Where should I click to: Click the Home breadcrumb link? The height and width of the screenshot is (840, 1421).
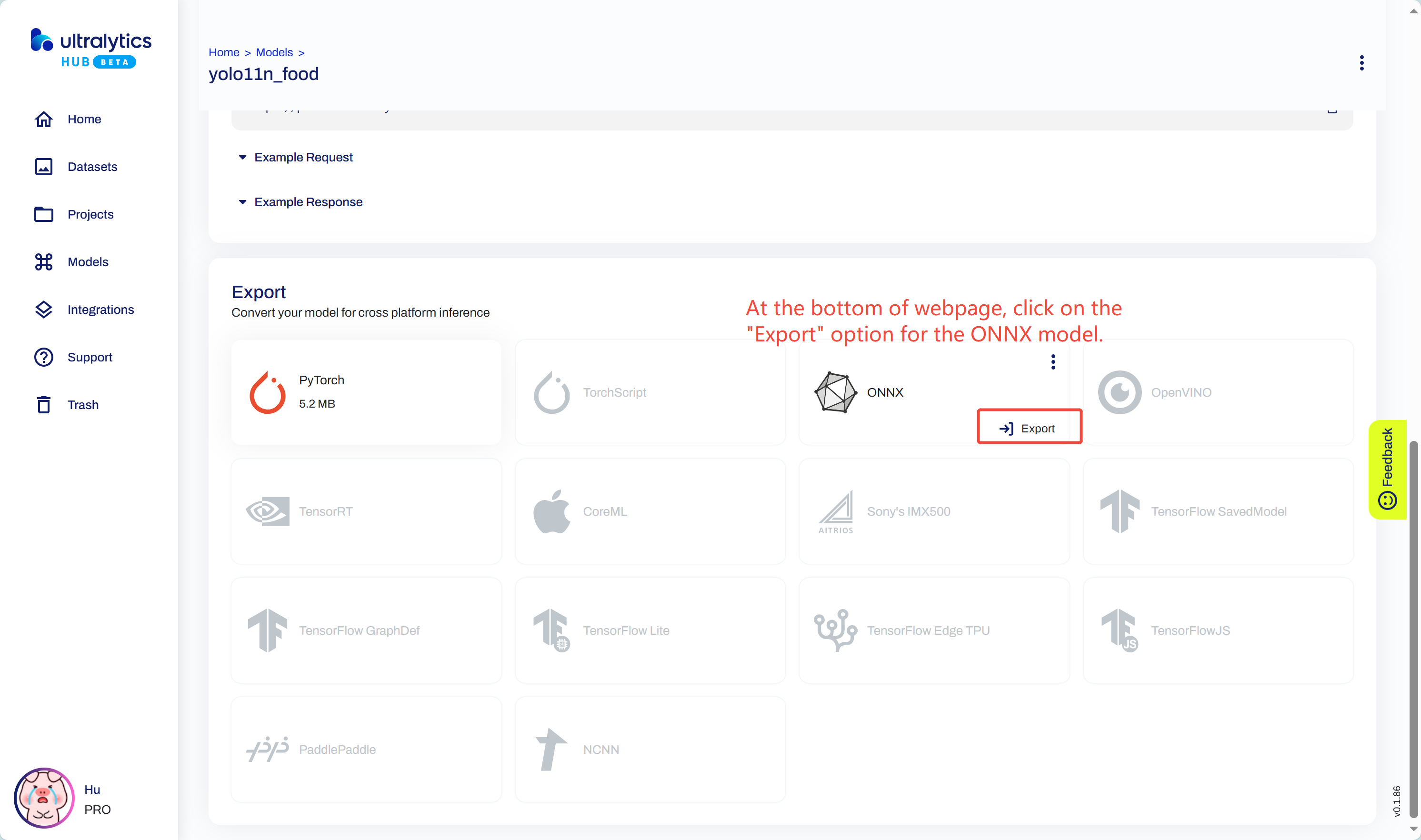tap(223, 53)
